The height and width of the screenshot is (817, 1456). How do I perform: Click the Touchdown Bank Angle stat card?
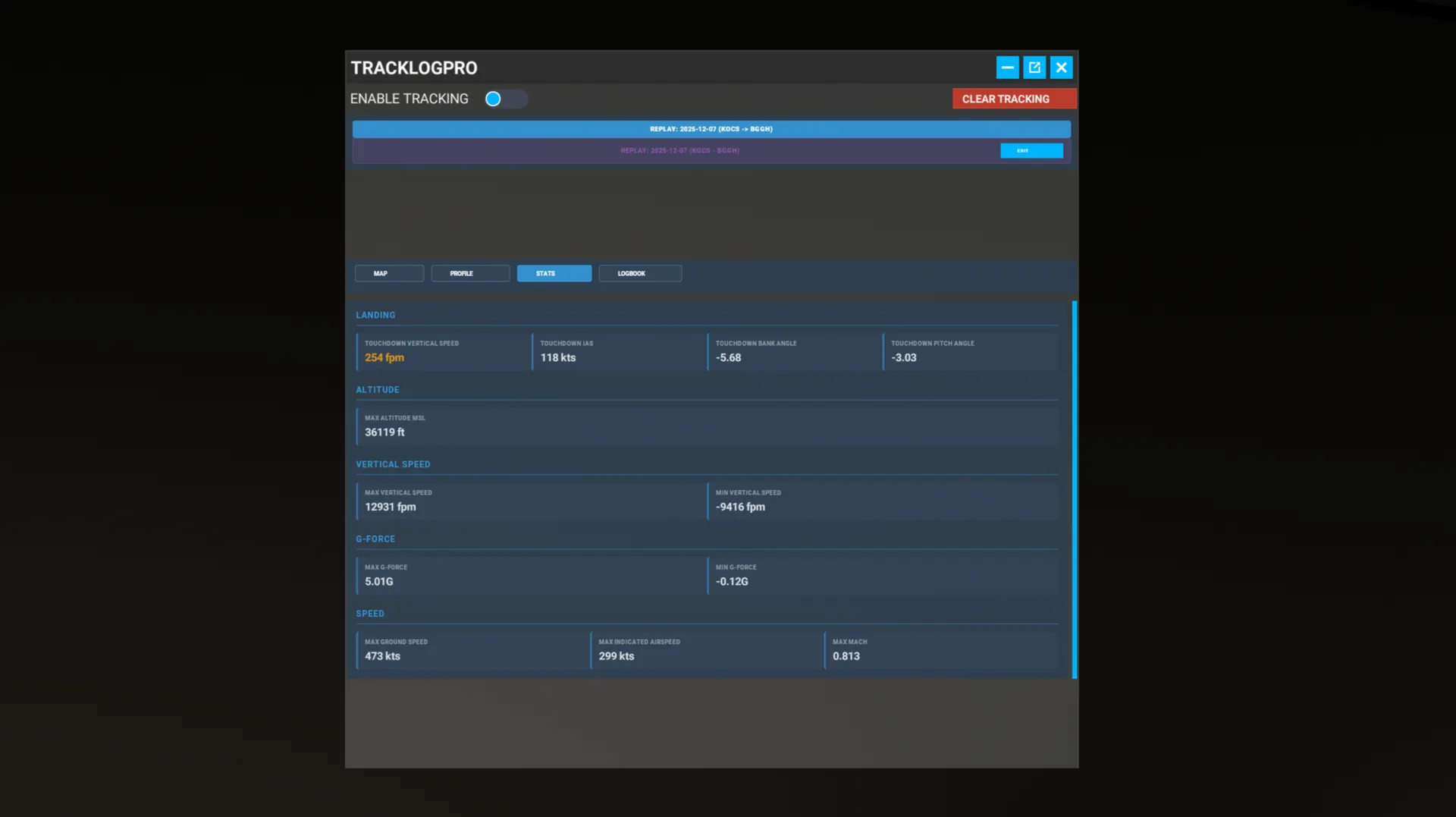pyautogui.click(x=793, y=351)
